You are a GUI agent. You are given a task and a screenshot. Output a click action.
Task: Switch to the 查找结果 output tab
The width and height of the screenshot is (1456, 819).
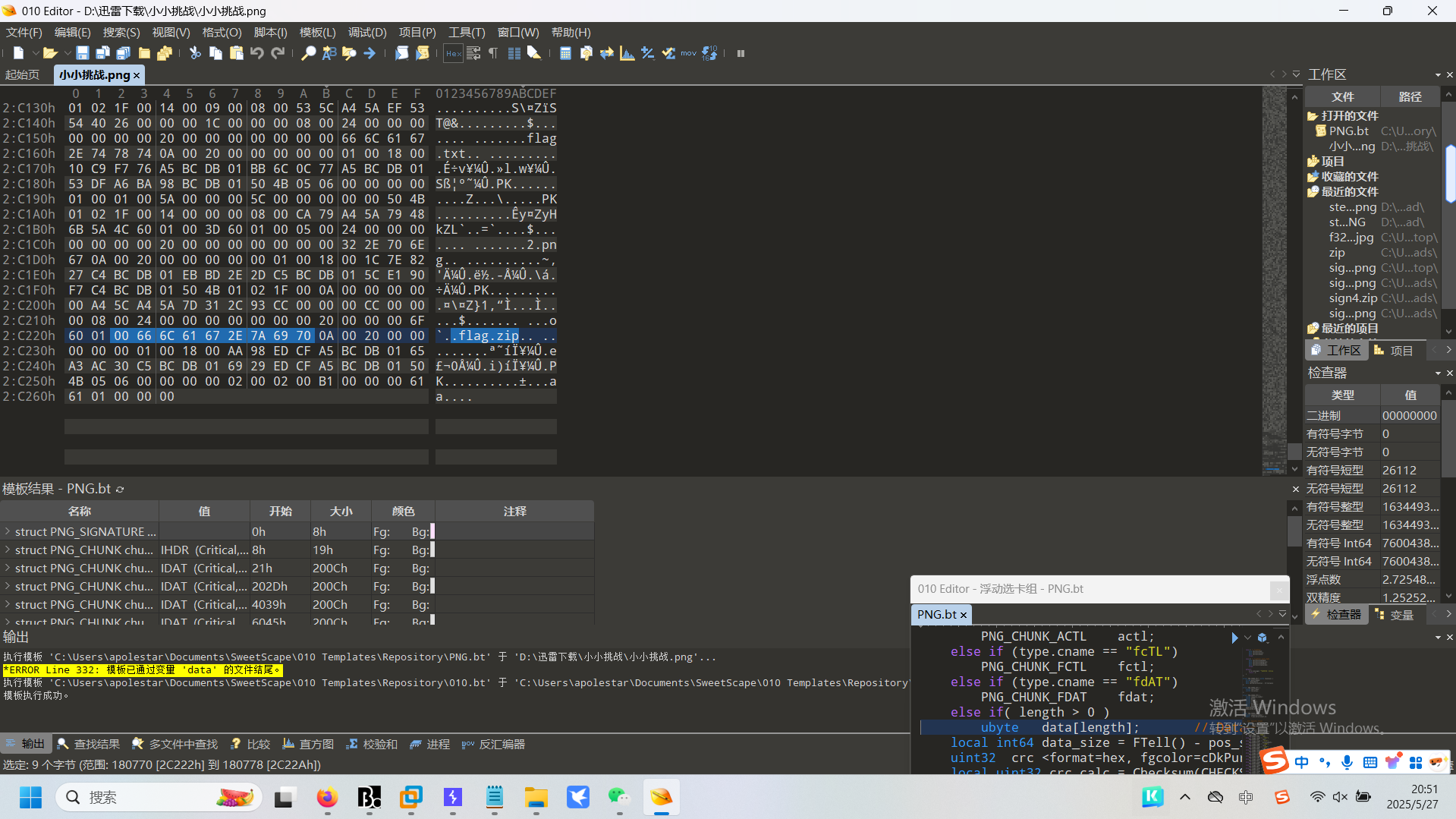click(x=89, y=744)
